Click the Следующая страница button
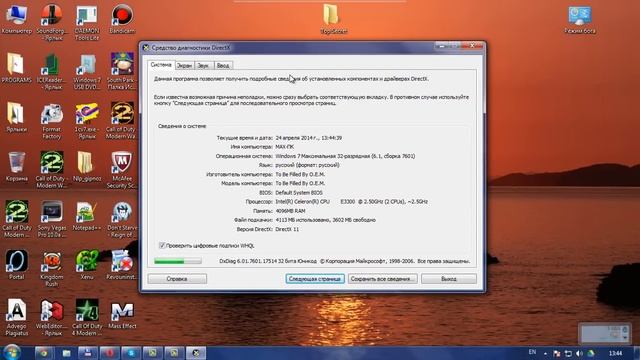The image size is (640, 360). click(x=315, y=279)
